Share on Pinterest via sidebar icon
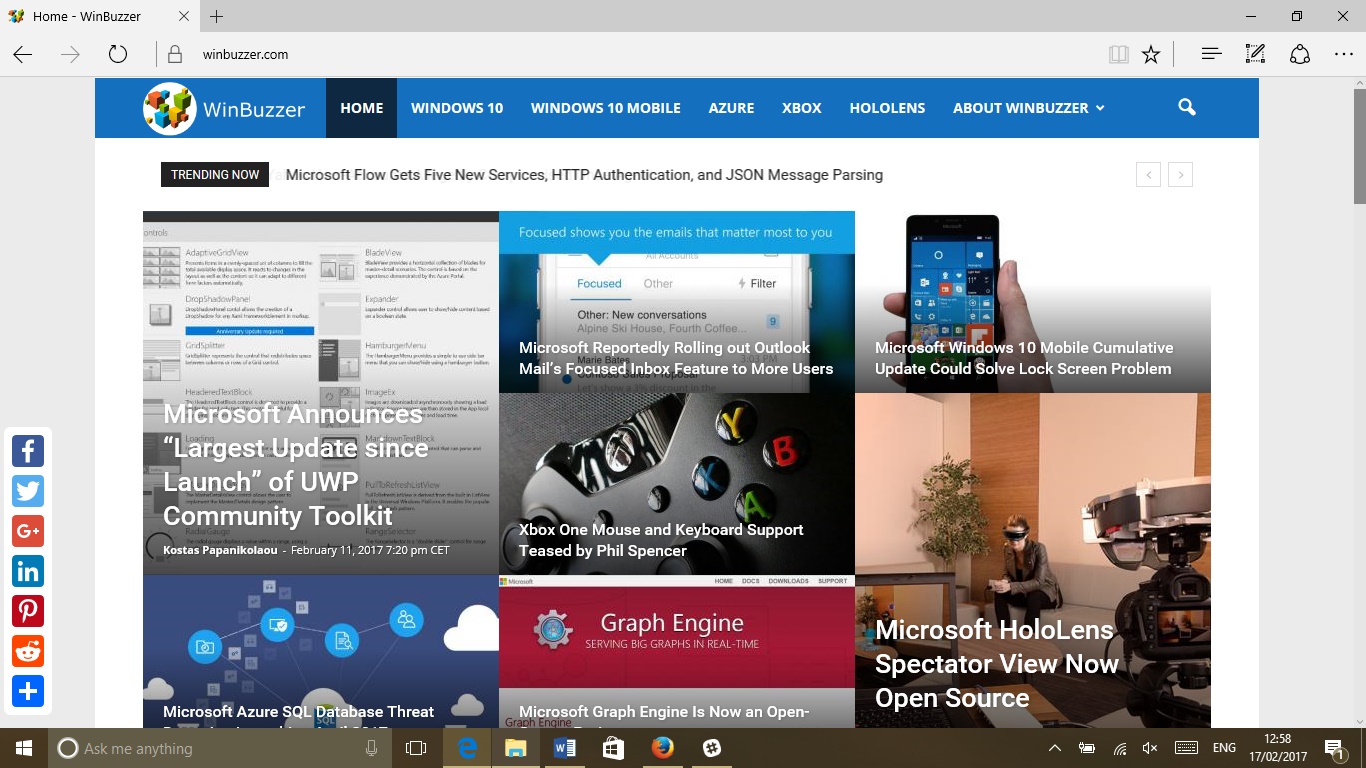The width and height of the screenshot is (1366, 768). (x=28, y=611)
